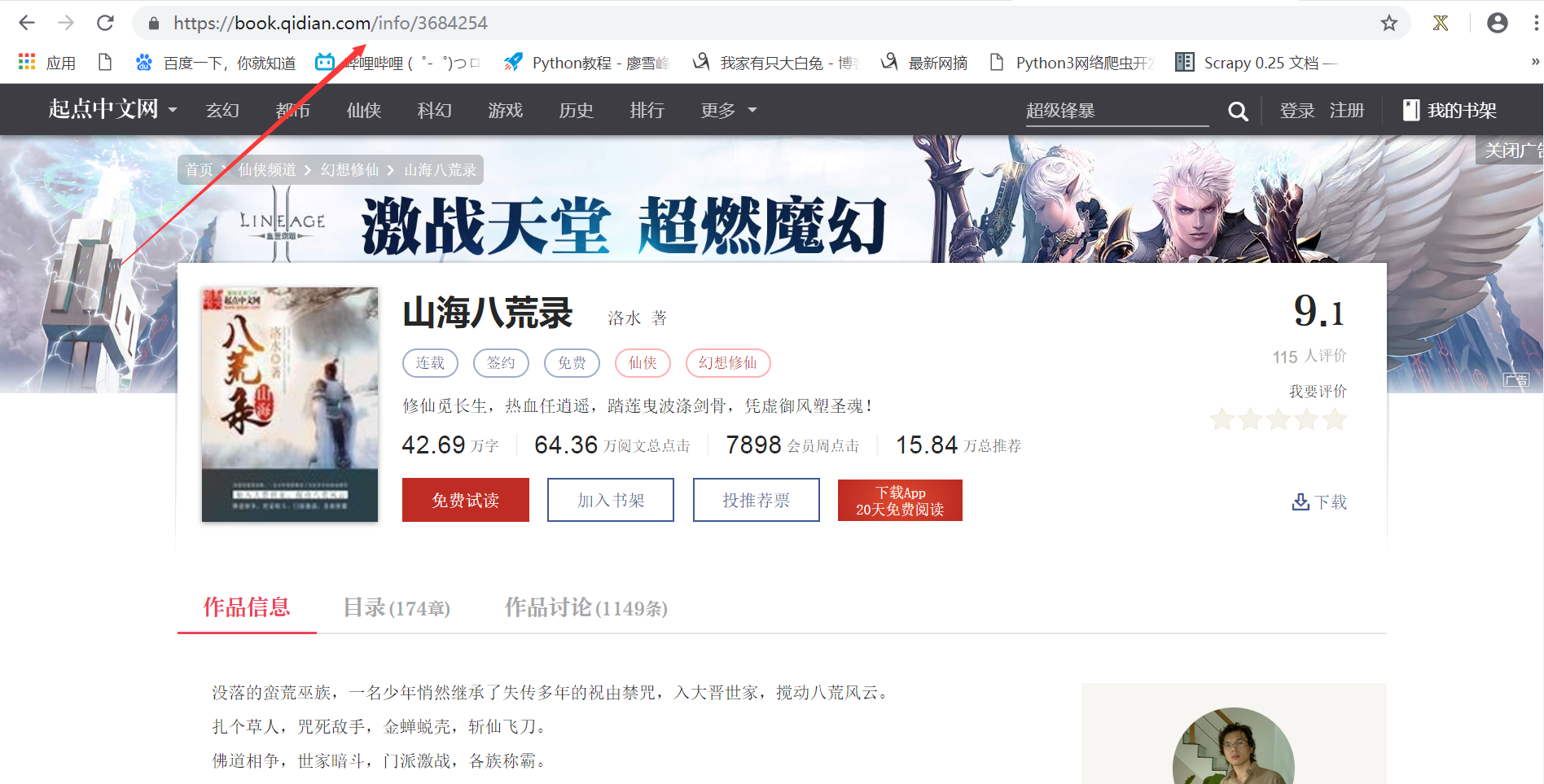
Task: Rate the book with the first star
Action: [x=1222, y=419]
